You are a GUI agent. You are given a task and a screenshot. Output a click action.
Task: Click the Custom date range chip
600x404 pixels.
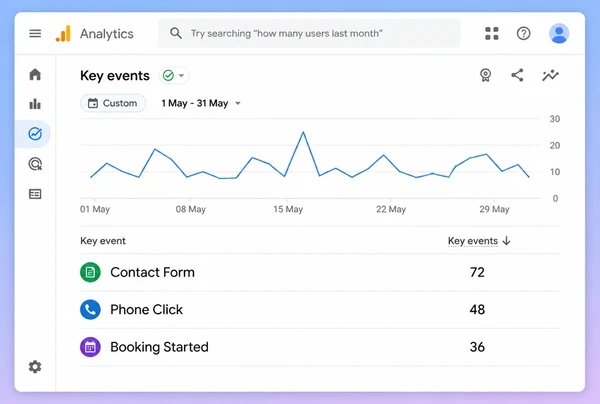(113, 103)
